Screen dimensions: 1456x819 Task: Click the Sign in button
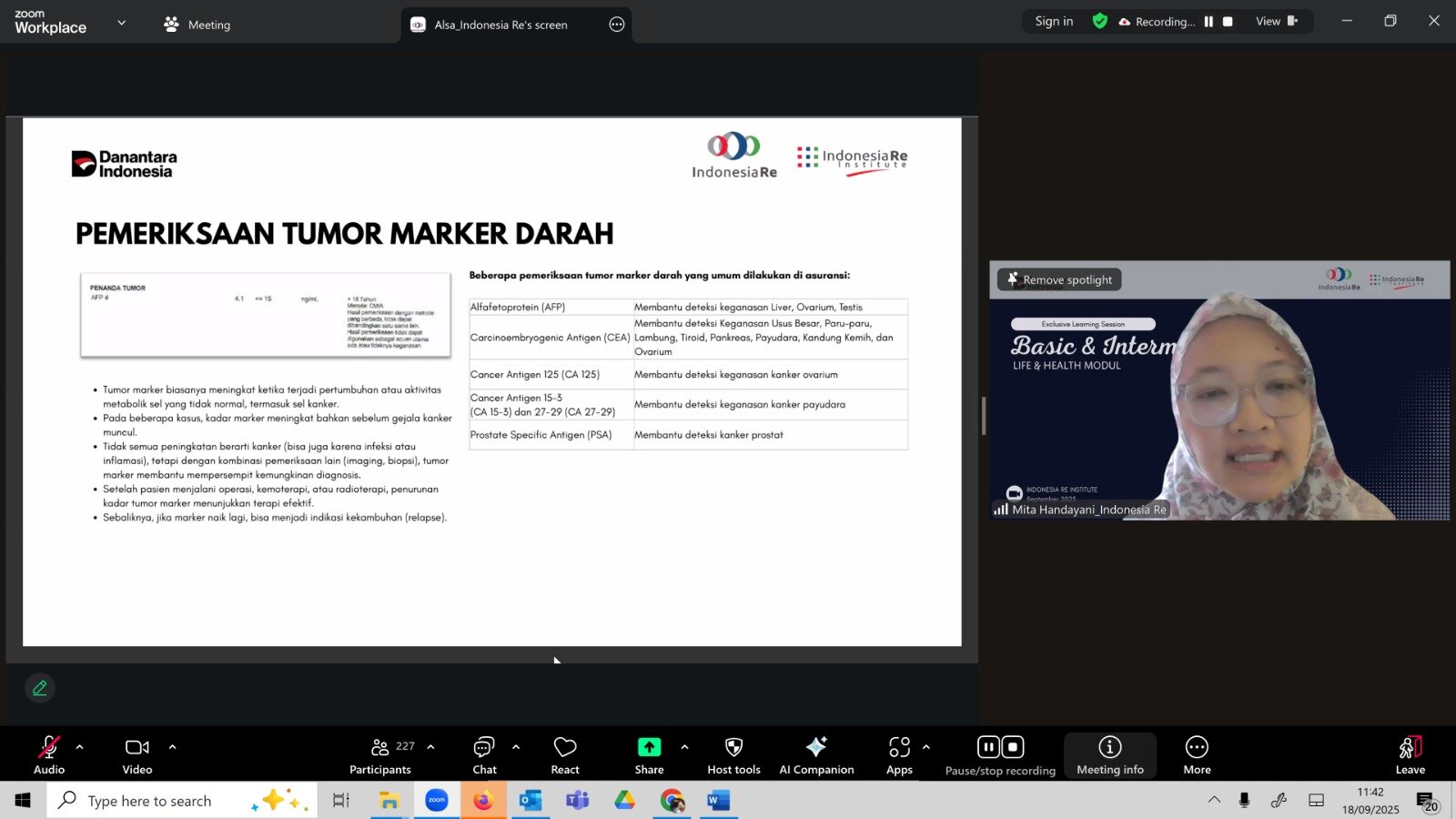pyautogui.click(x=1054, y=22)
